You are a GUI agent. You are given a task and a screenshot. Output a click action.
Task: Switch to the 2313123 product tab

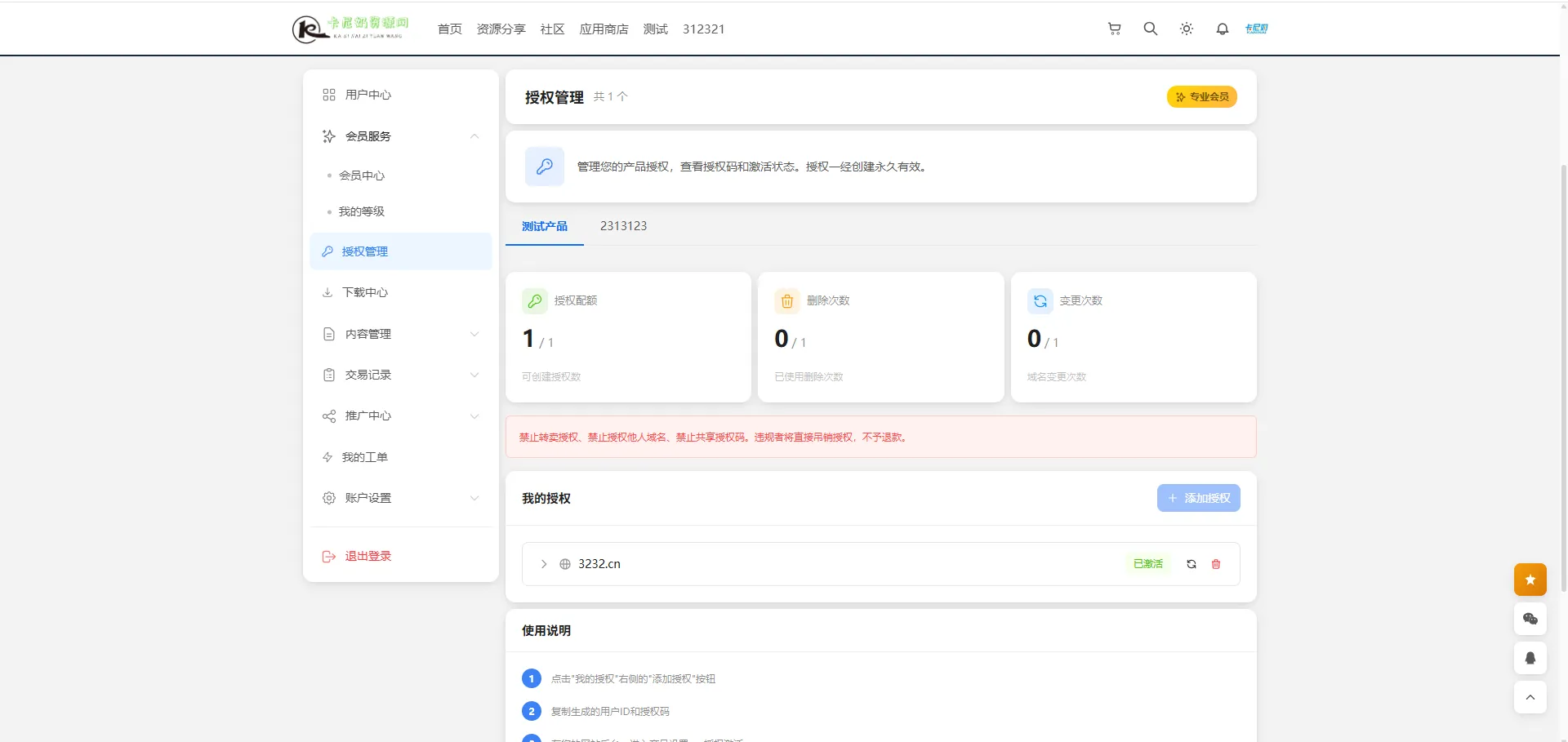pyautogui.click(x=623, y=226)
